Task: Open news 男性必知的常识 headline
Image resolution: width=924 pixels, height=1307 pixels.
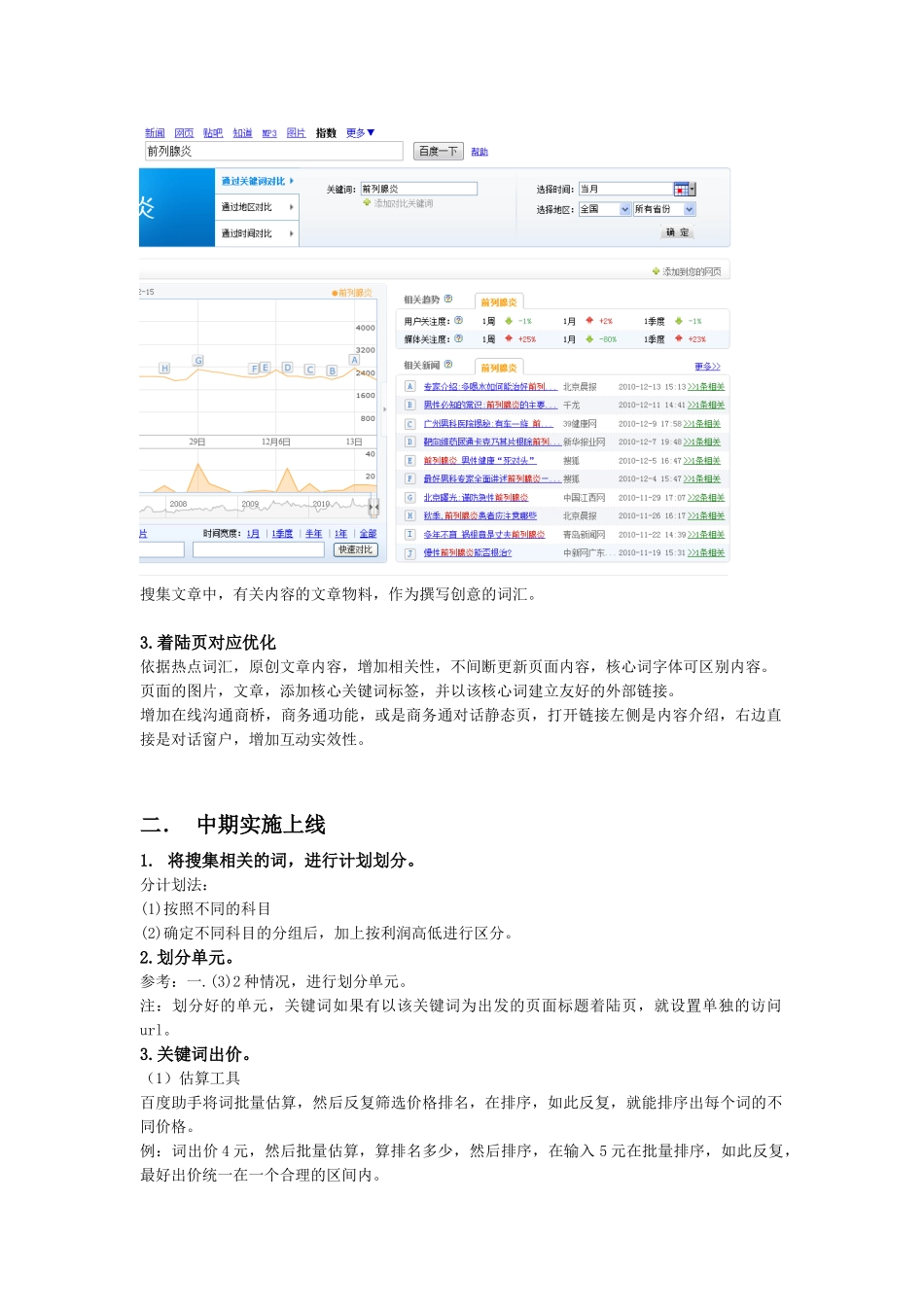Action: point(490,406)
